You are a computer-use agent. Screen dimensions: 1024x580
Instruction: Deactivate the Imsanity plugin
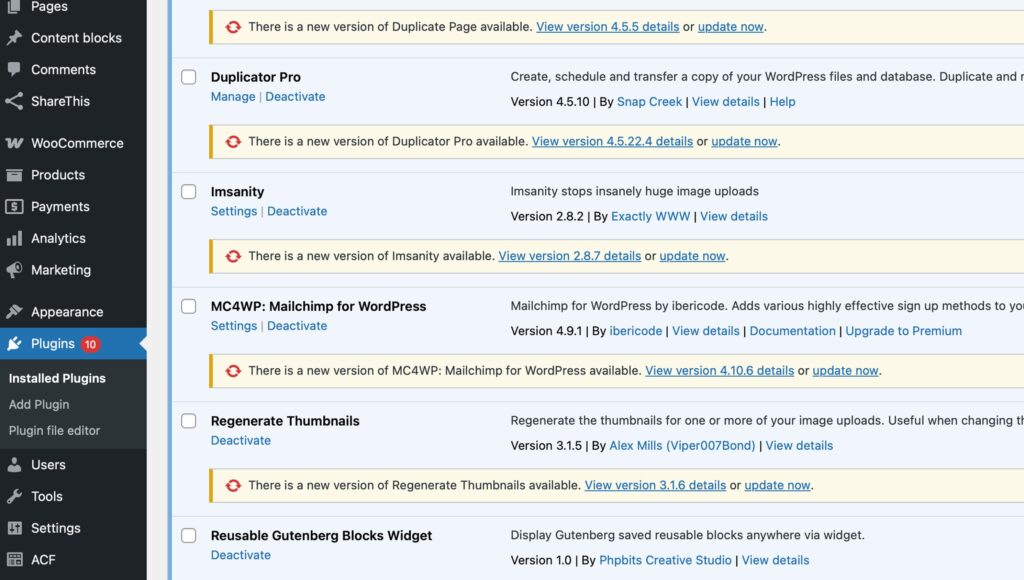tap(297, 211)
